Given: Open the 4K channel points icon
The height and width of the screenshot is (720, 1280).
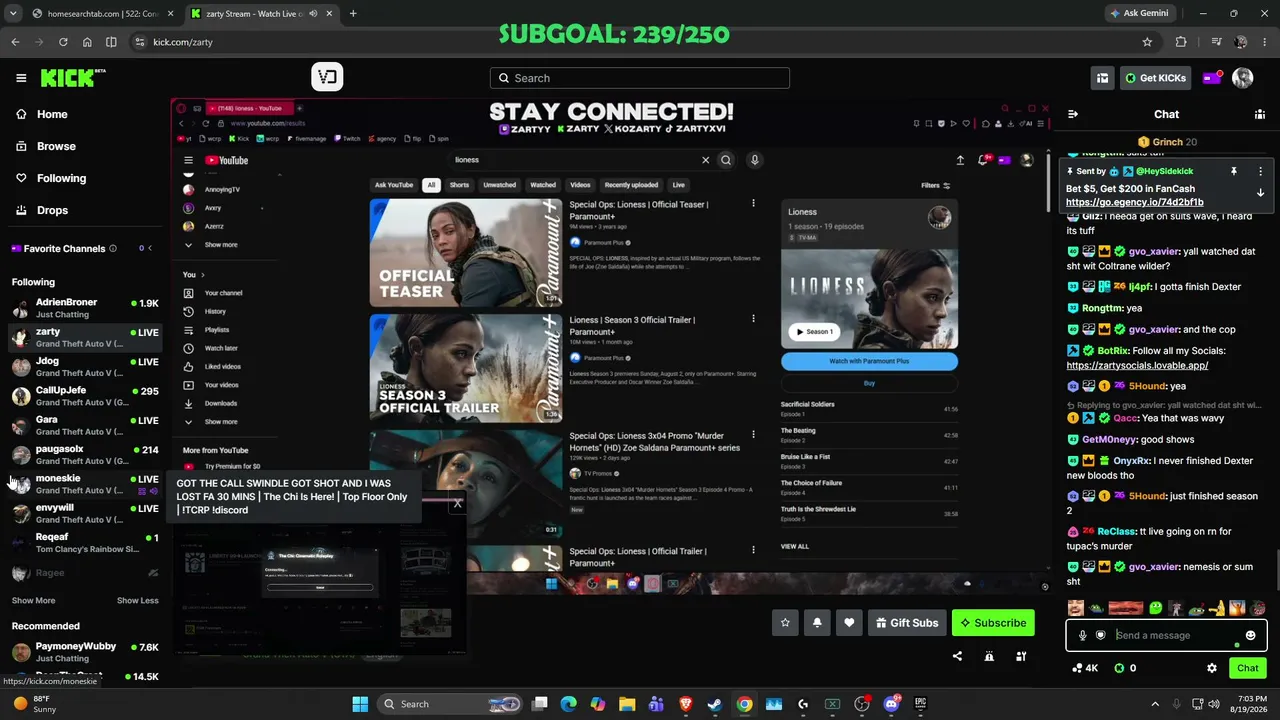Looking at the screenshot, I should pos(1085,668).
